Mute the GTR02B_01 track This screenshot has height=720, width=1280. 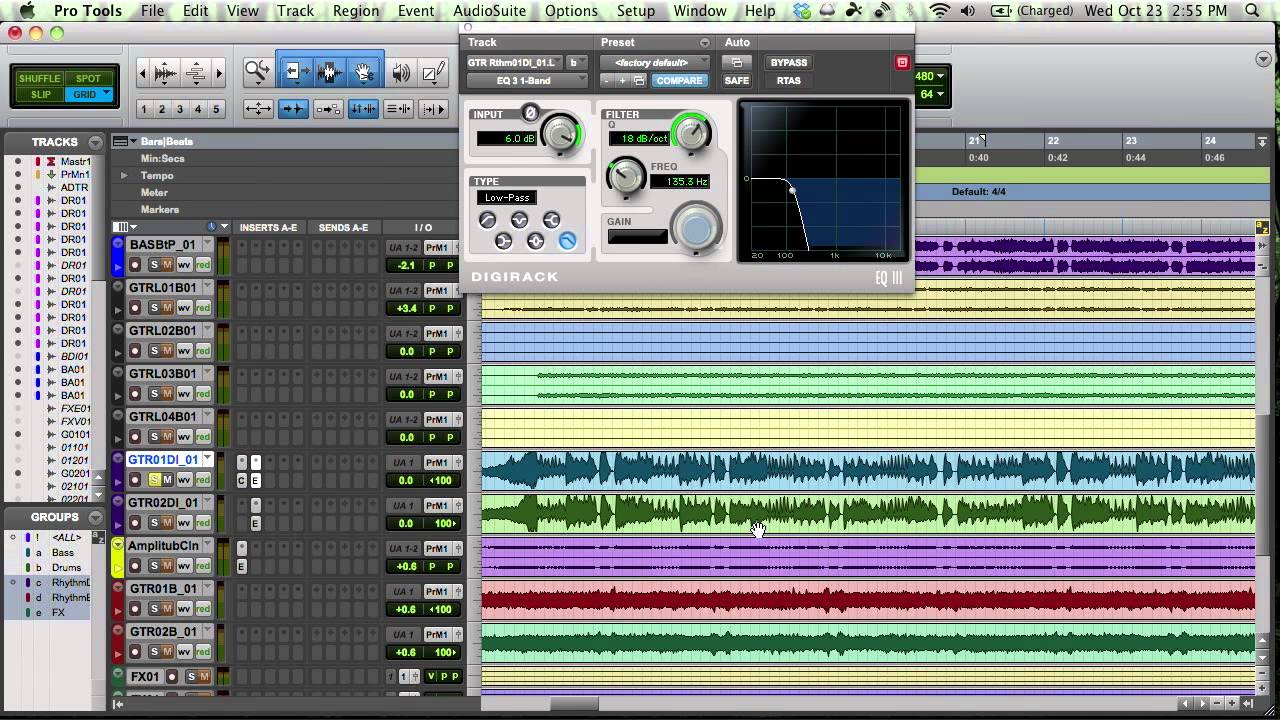168,652
